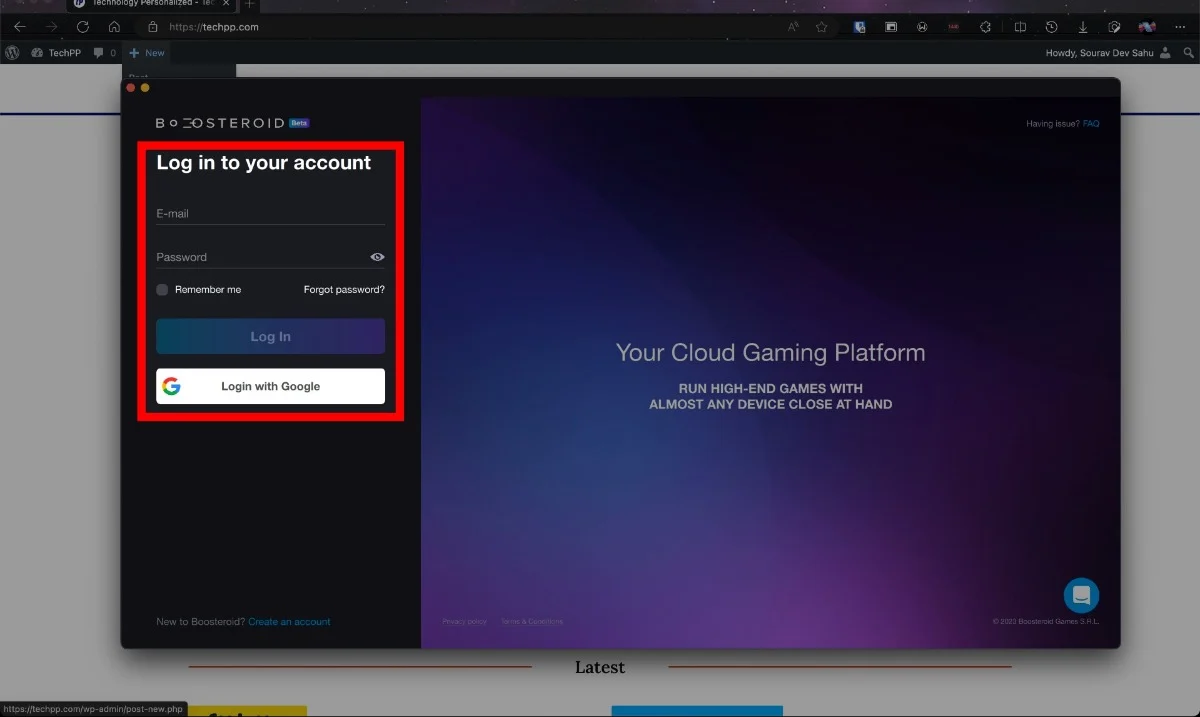Click the Password input field

(x=262, y=257)
